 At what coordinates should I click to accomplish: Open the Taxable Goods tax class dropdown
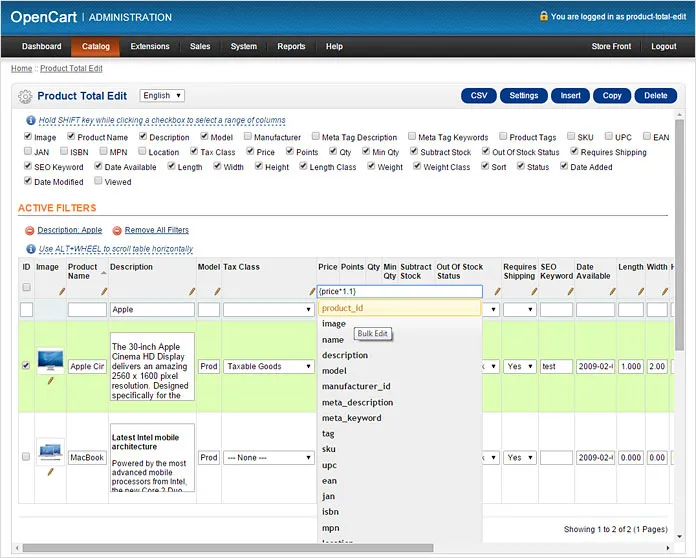coord(268,367)
